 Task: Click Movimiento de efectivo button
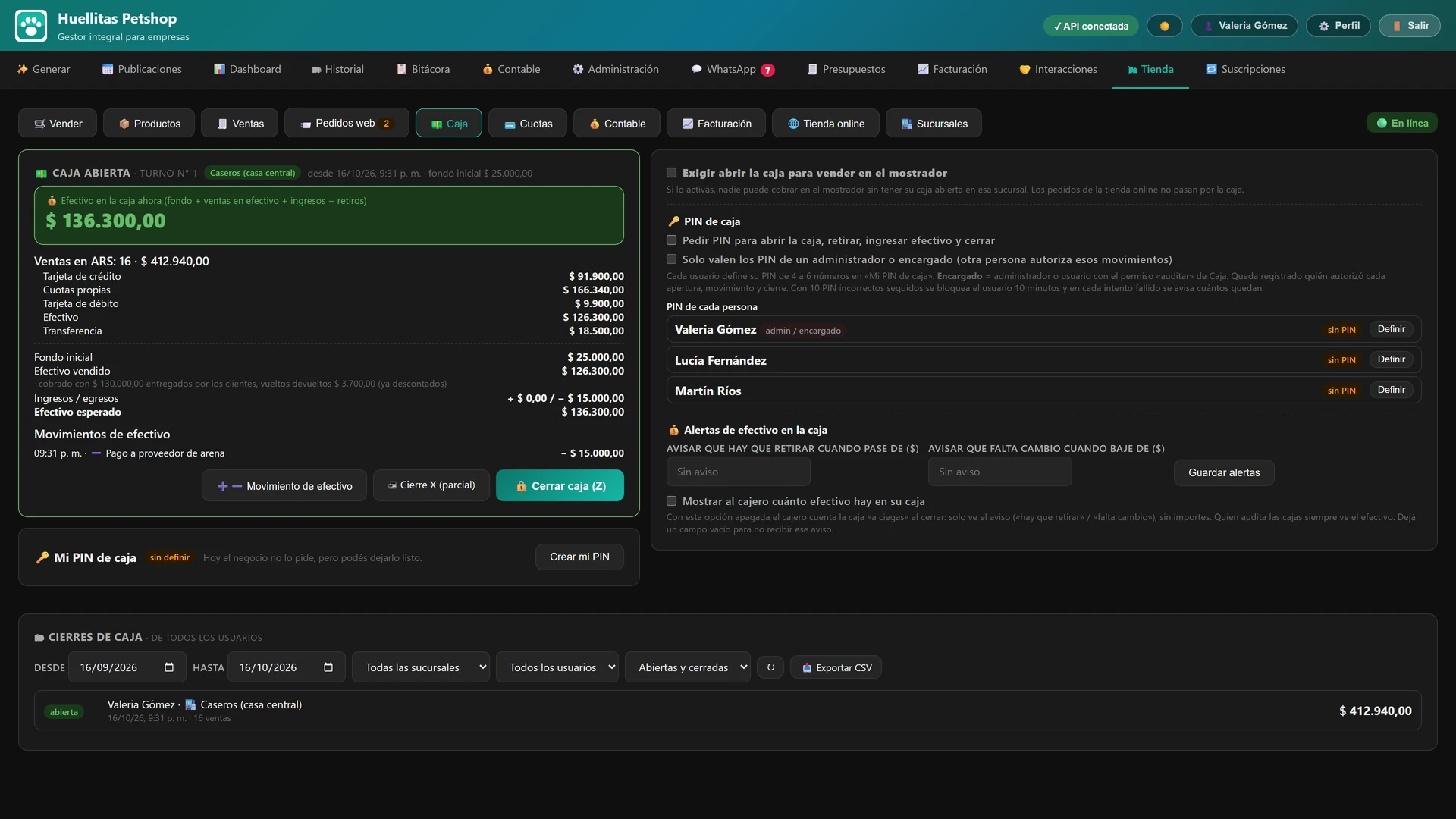click(284, 485)
